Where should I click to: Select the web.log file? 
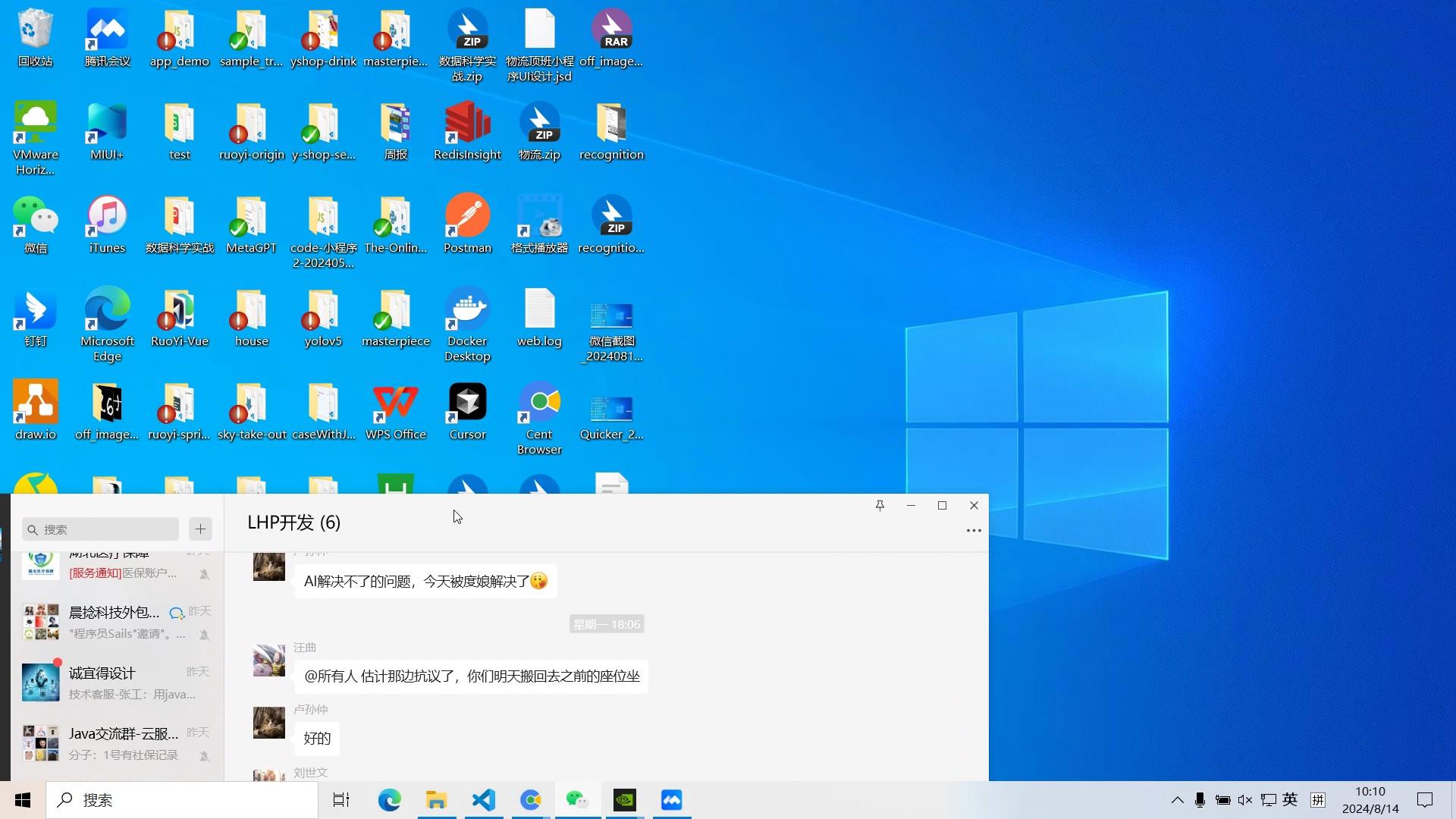pyautogui.click(x=539, y=318)
